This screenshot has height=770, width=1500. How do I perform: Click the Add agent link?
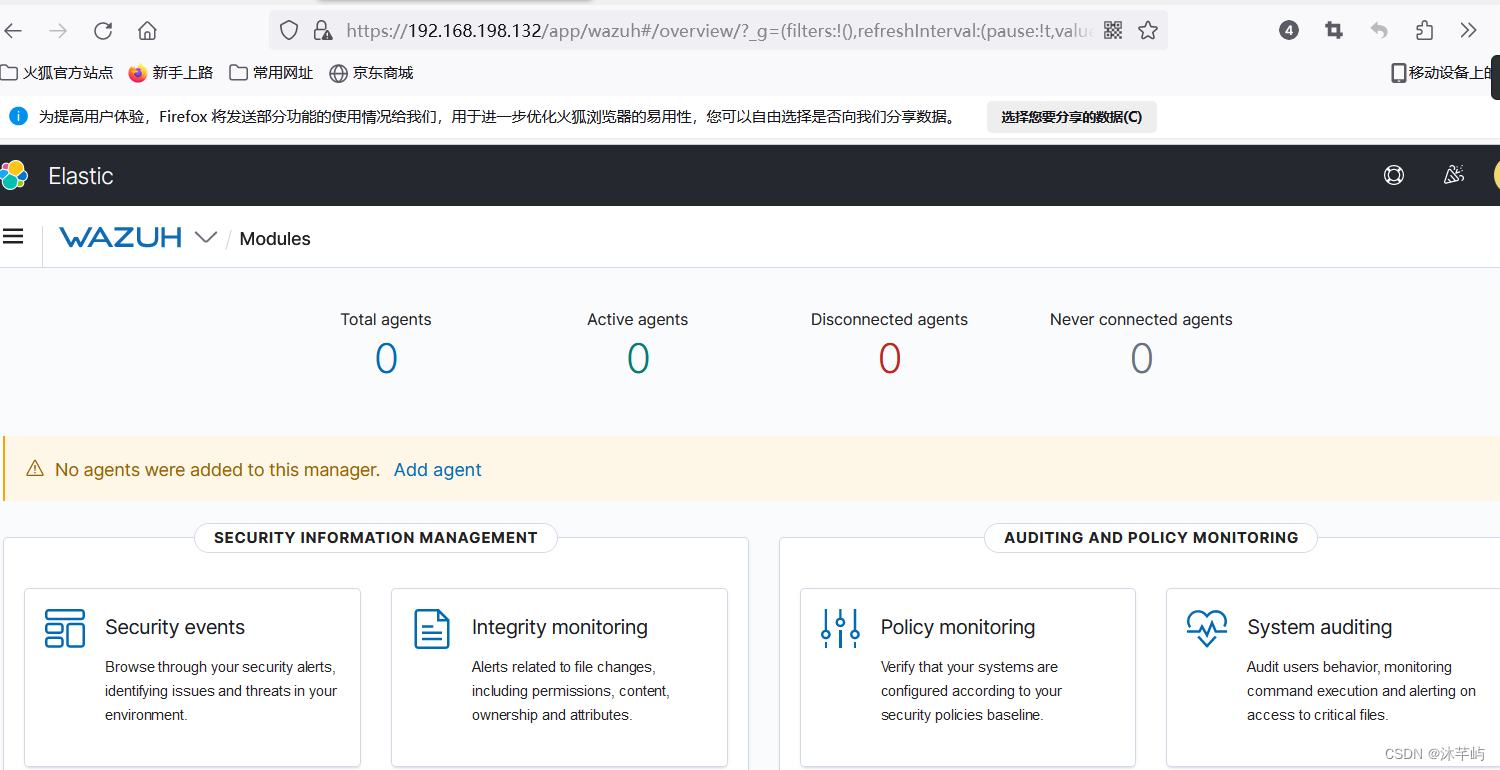[437, 469]
